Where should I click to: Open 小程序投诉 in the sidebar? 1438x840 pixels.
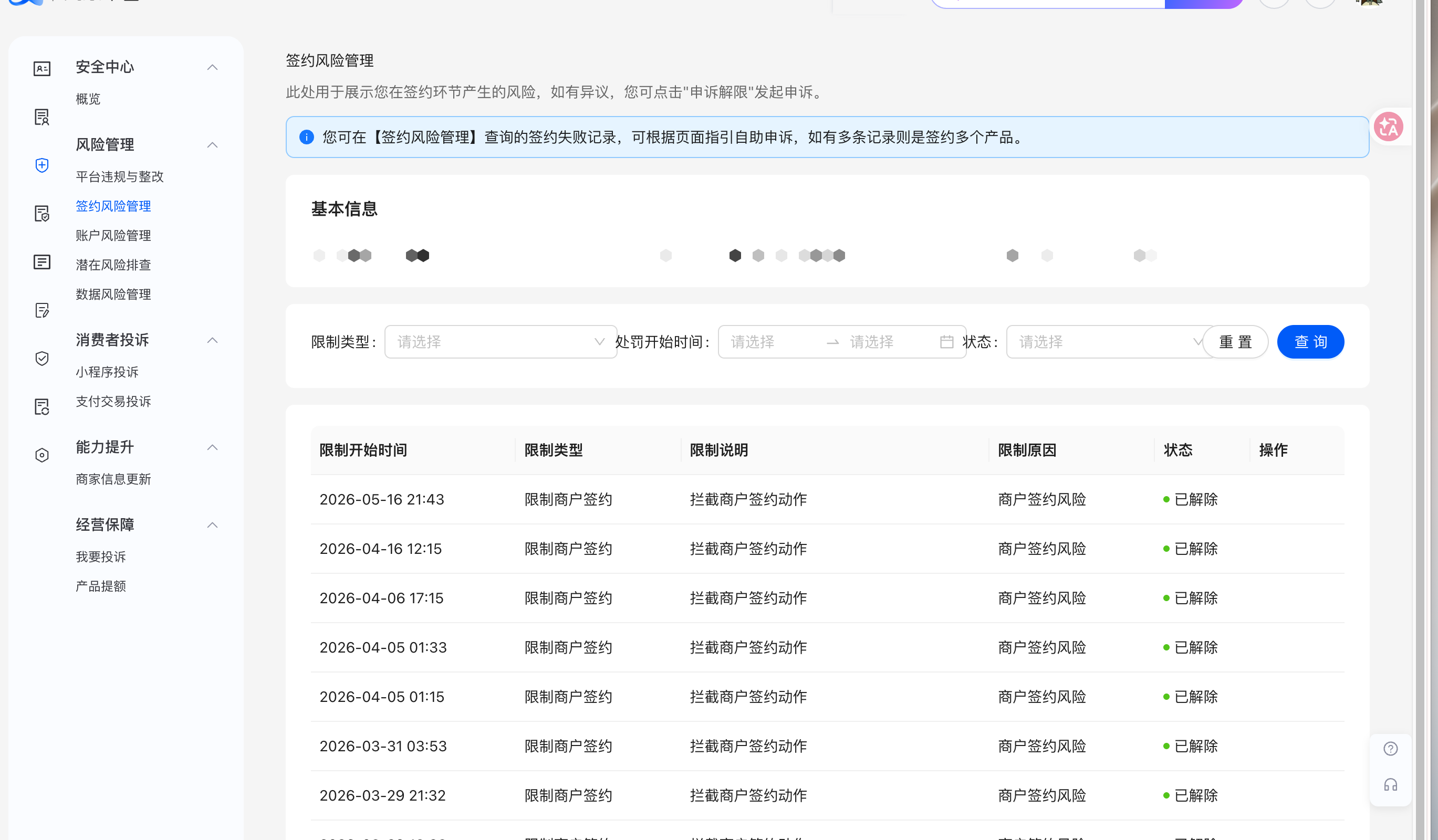107,372
